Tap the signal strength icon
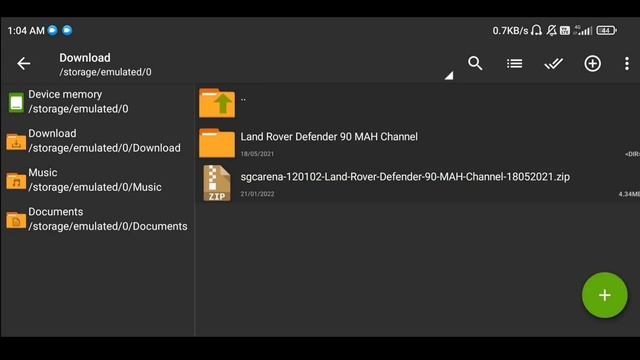 (583, 30)
